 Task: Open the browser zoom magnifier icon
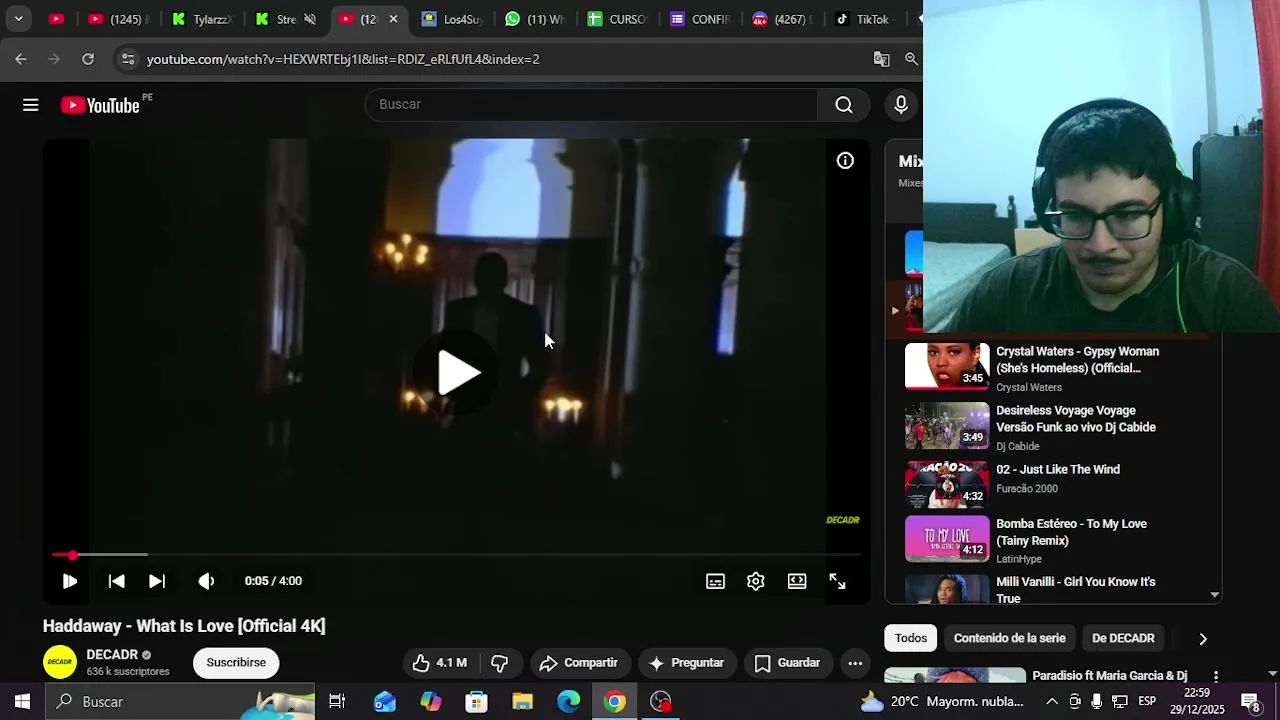pyautogui.click(x=911, y=59)
